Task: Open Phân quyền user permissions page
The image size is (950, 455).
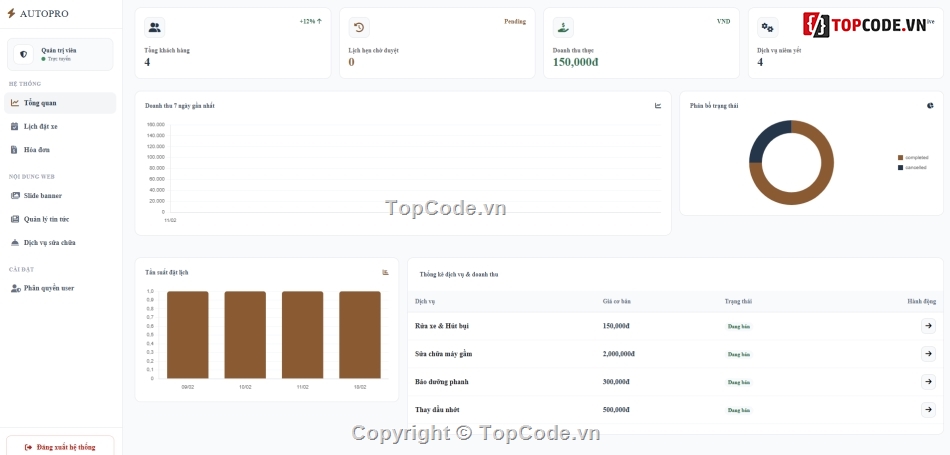Action: click(60, 288)
